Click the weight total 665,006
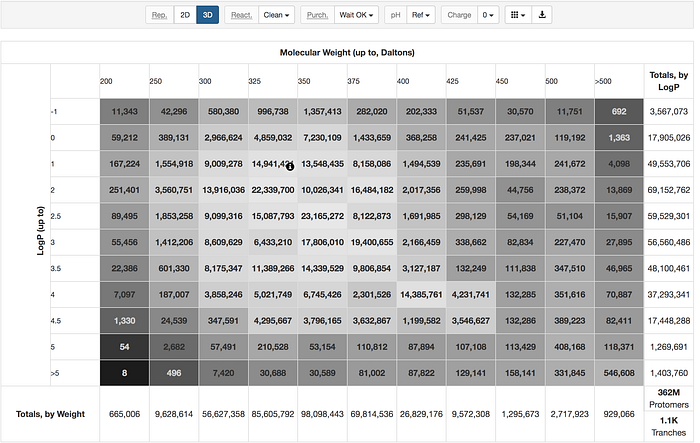Screen dimensions: 700x443 (x=124, y=414)
